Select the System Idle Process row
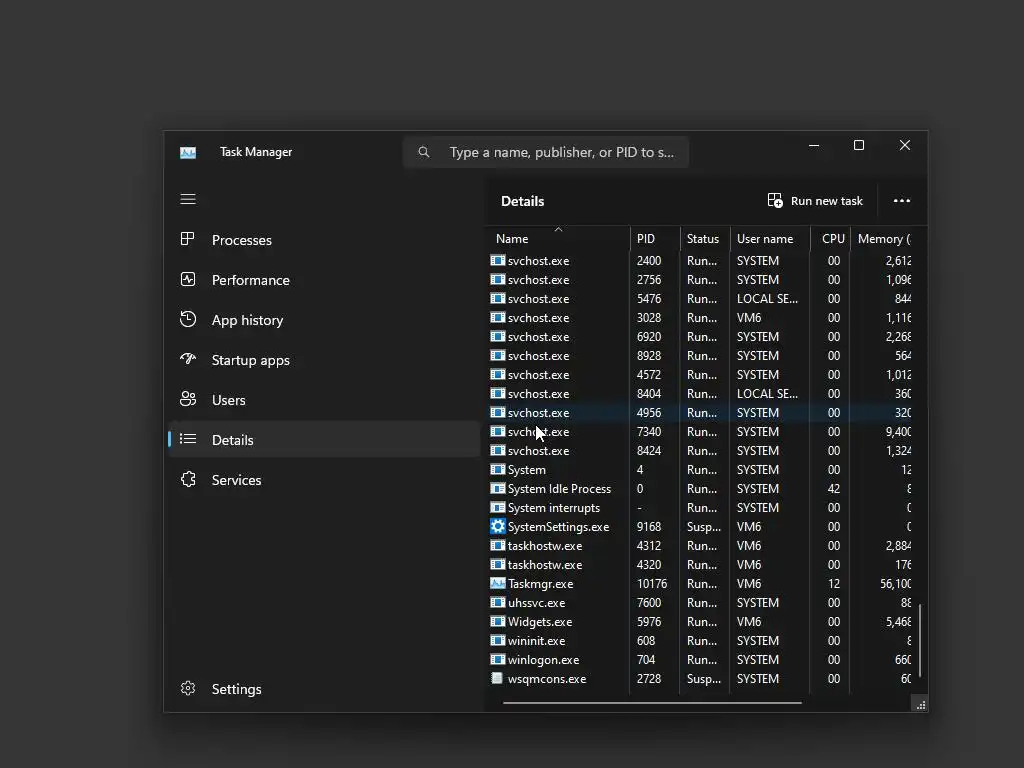Screen dimensions: 1024x768 (700, 488)
